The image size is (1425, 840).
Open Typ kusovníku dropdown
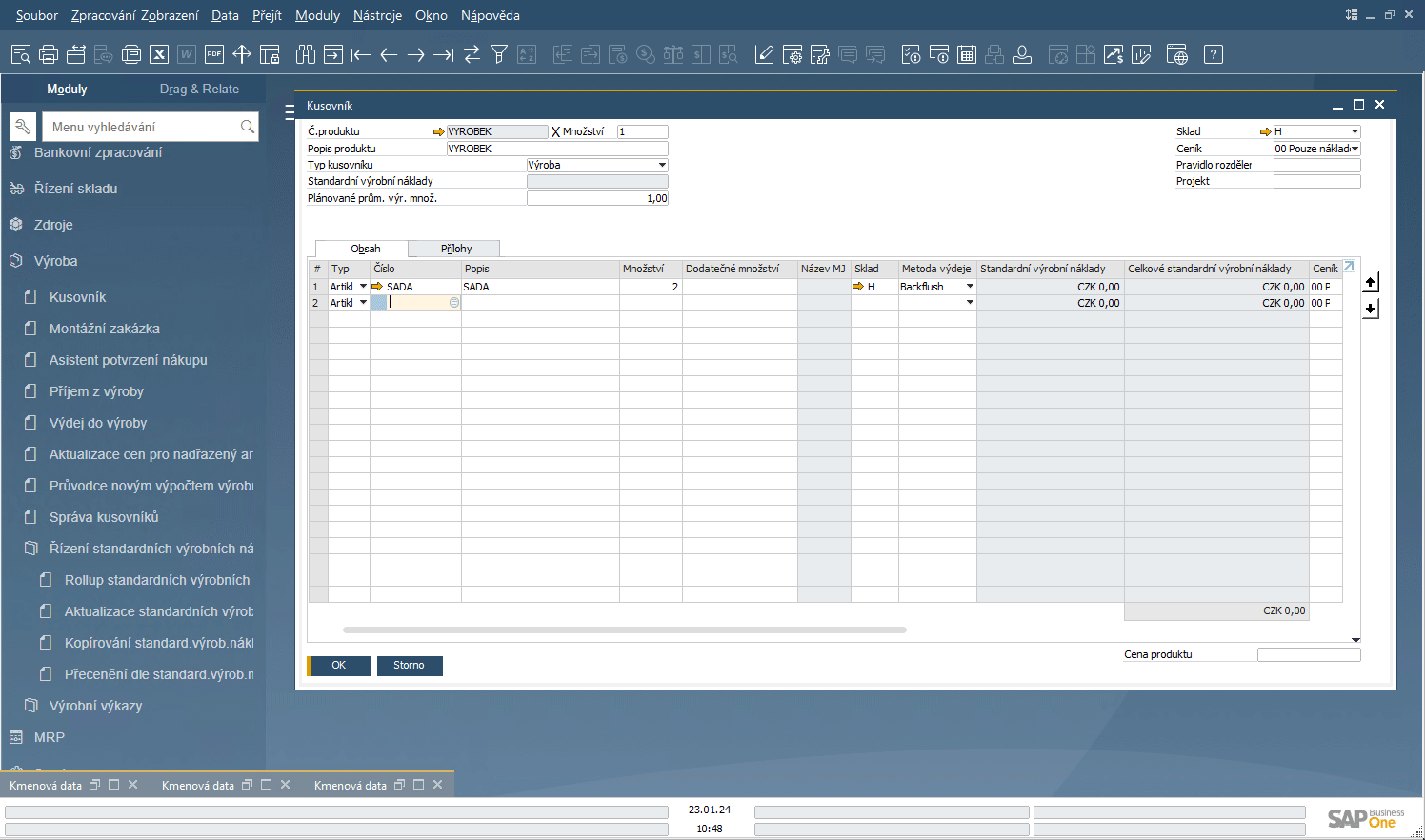[662, 165]
